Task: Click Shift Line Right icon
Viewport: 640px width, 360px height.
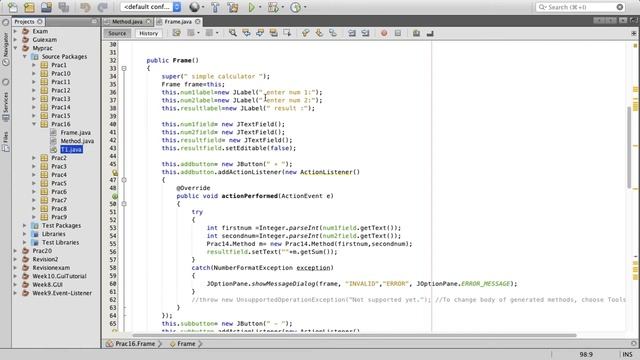Action: coord(365,33)
